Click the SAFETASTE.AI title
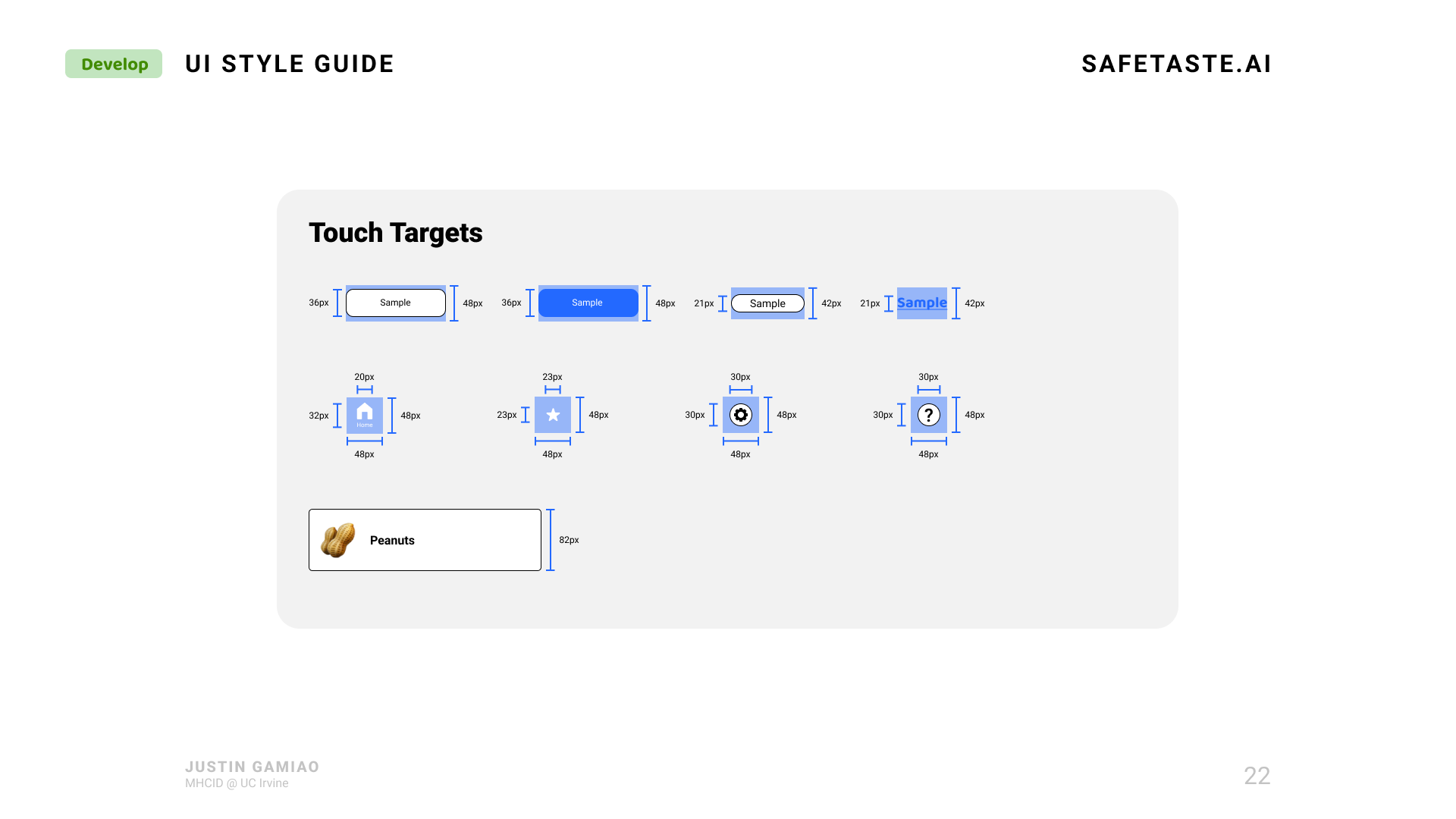 1176,64
